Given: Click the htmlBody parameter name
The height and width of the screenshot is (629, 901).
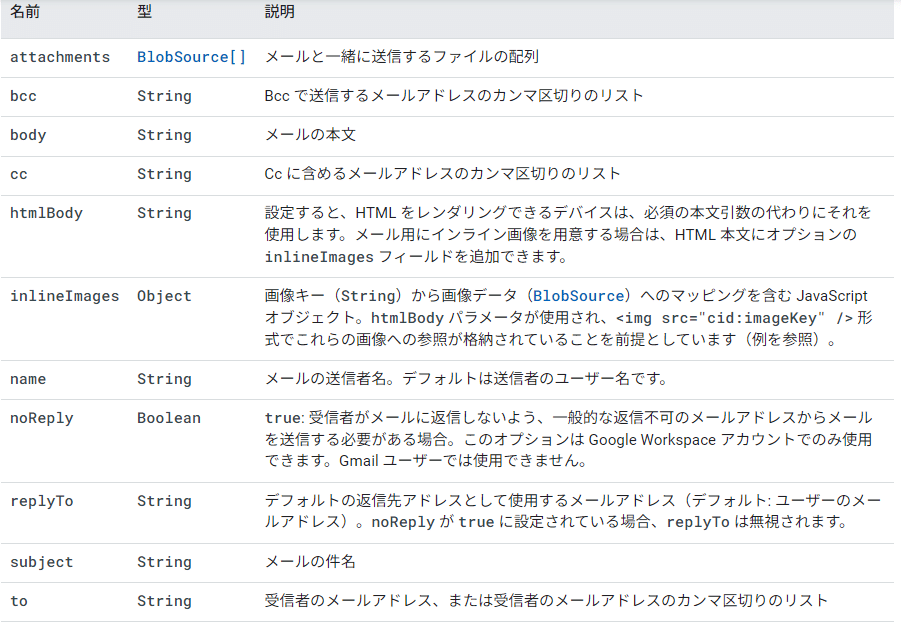Looking at the screenshot, I should tap(47, 213).
